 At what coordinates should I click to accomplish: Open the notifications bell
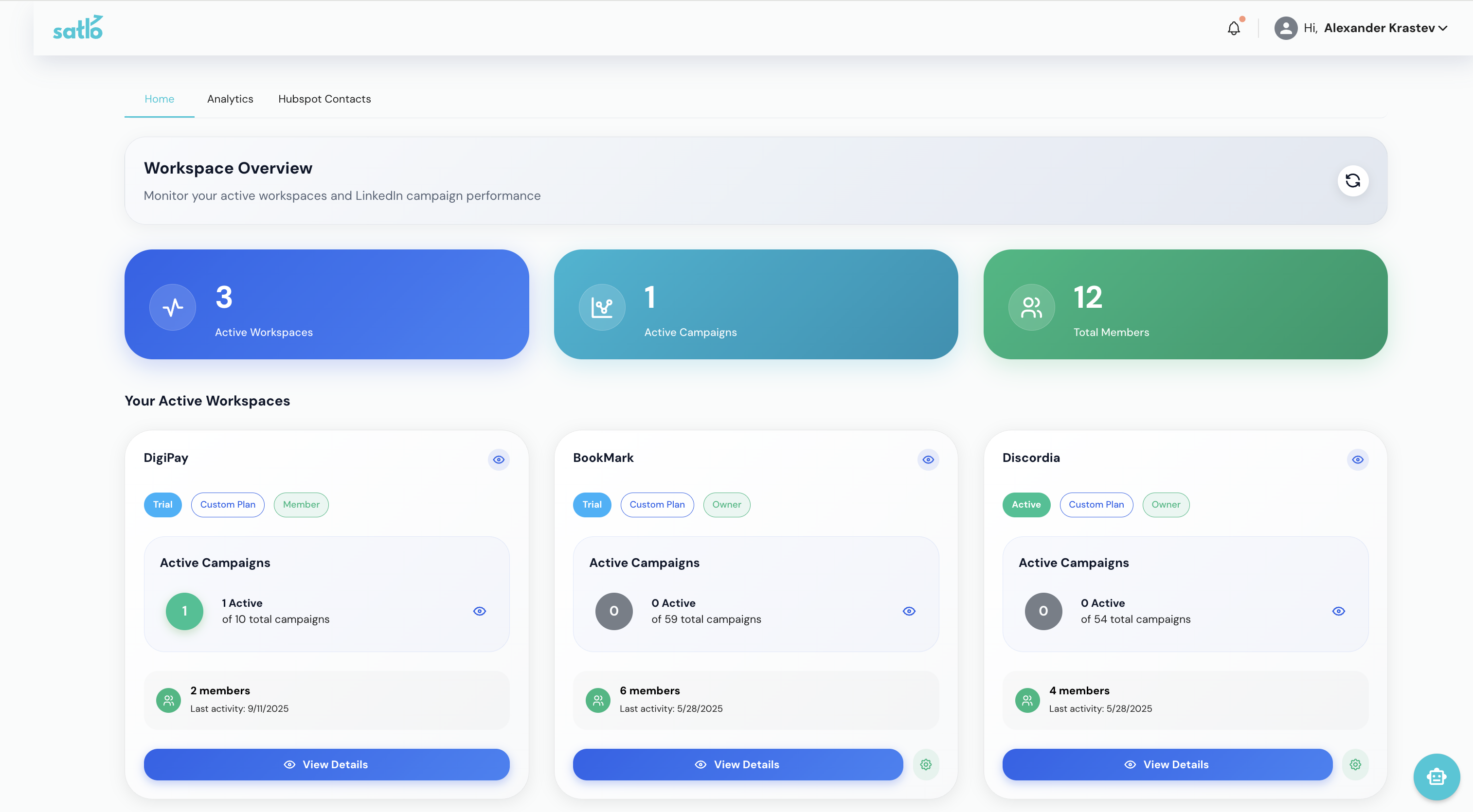coord(1233,28)
